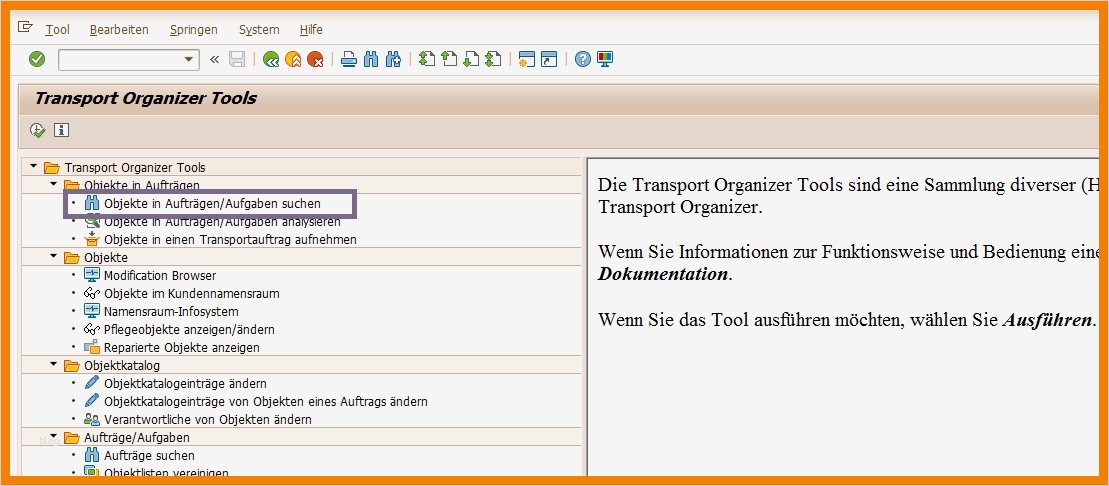The image size is (1109, 486).
Task: Click the Objektkatalog folder icon
Action: pyautogui.click(x=71, y=366)
